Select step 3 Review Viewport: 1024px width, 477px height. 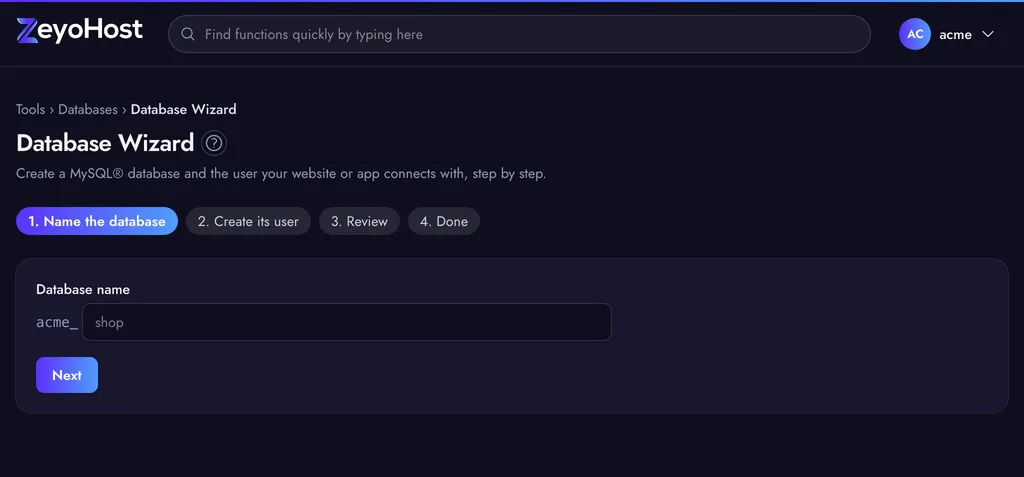coord(359,222)
